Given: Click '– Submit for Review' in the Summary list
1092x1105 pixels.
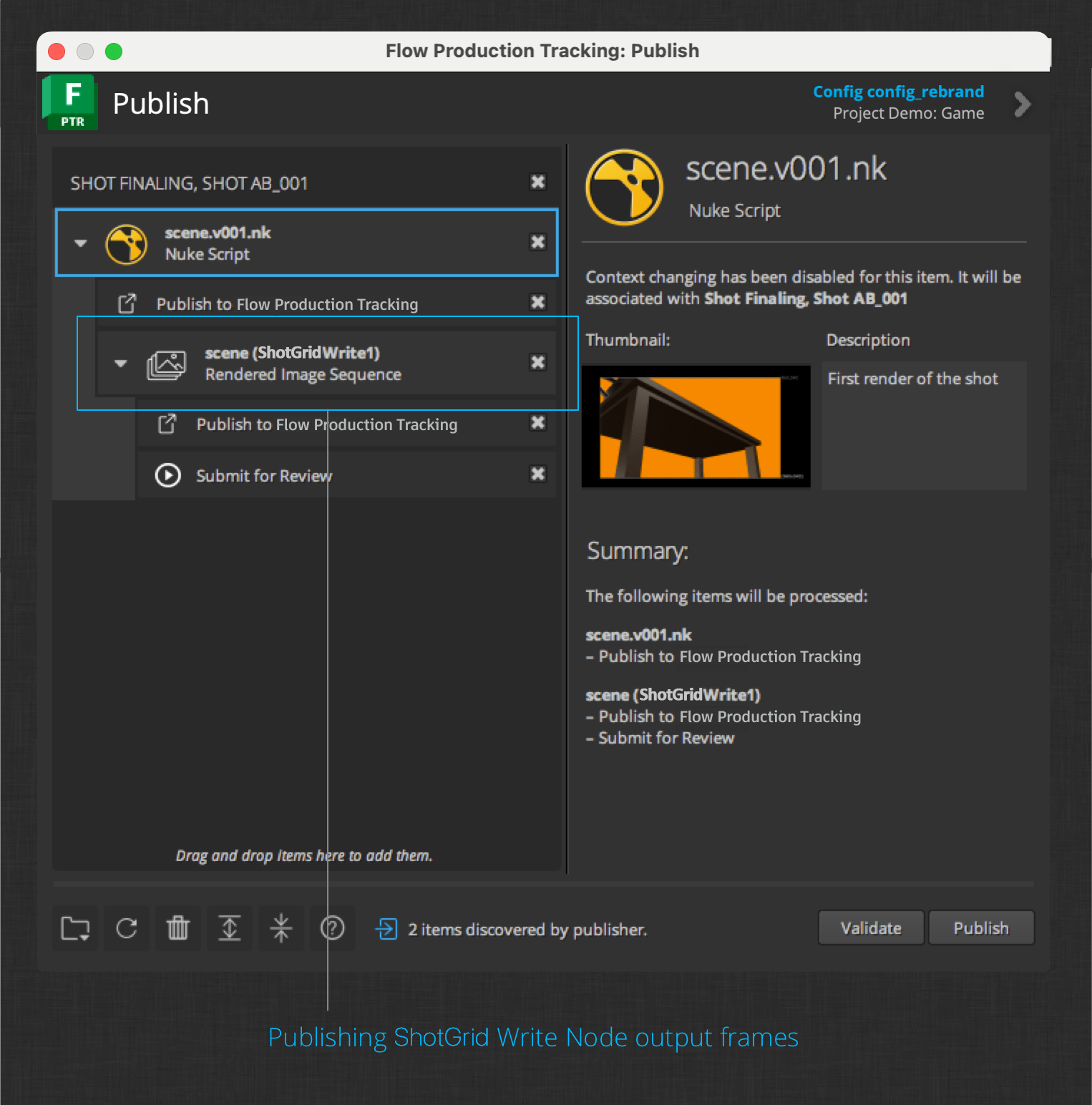Looking at the screenshot, I should coord(660,738).
